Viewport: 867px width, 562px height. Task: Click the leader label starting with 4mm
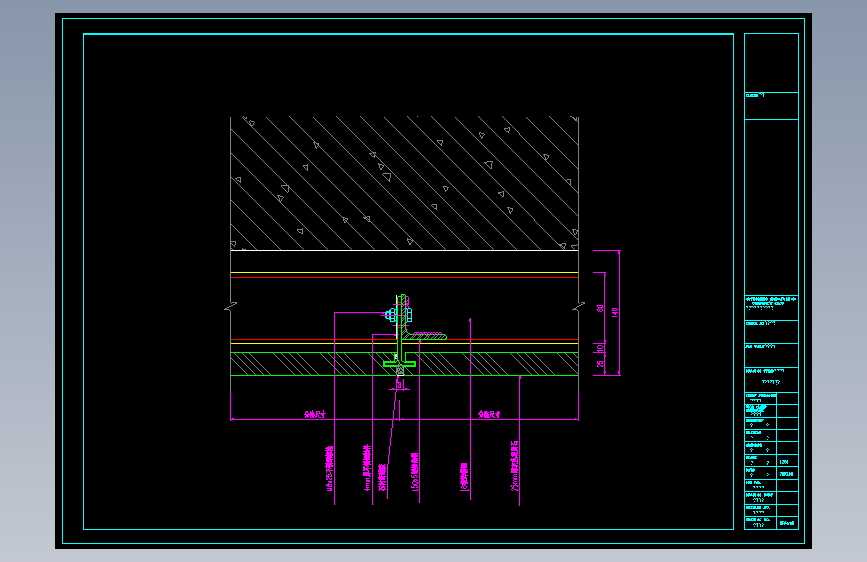367,467
